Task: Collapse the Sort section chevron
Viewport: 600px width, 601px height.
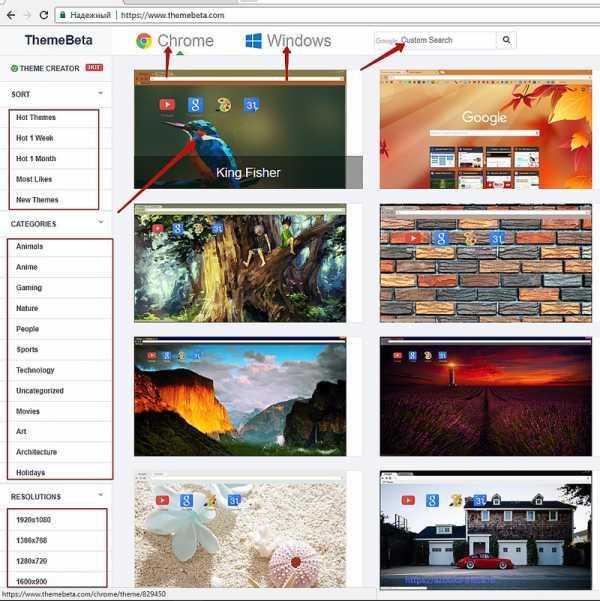Action: [100, 93]
